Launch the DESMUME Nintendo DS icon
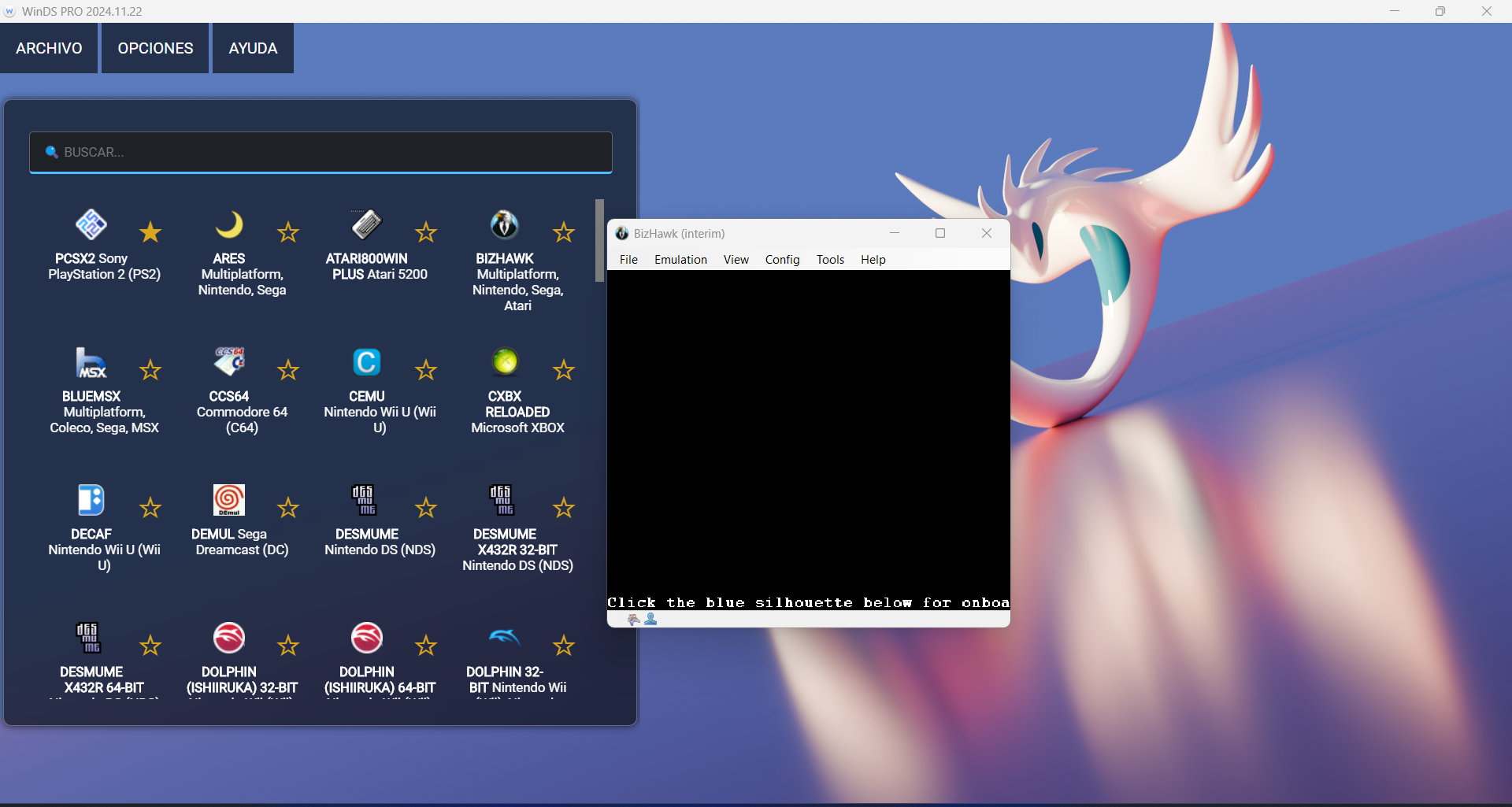The image size is (1512, 807). pos(365,500)
